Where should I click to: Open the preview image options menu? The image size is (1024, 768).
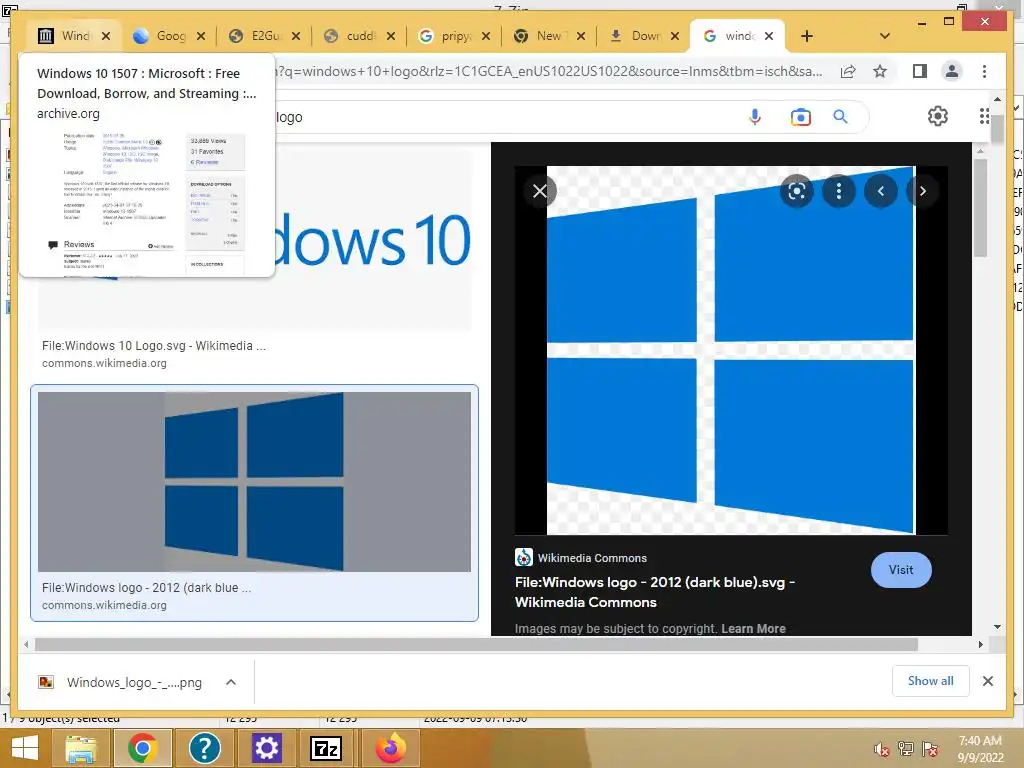[839, 191]
